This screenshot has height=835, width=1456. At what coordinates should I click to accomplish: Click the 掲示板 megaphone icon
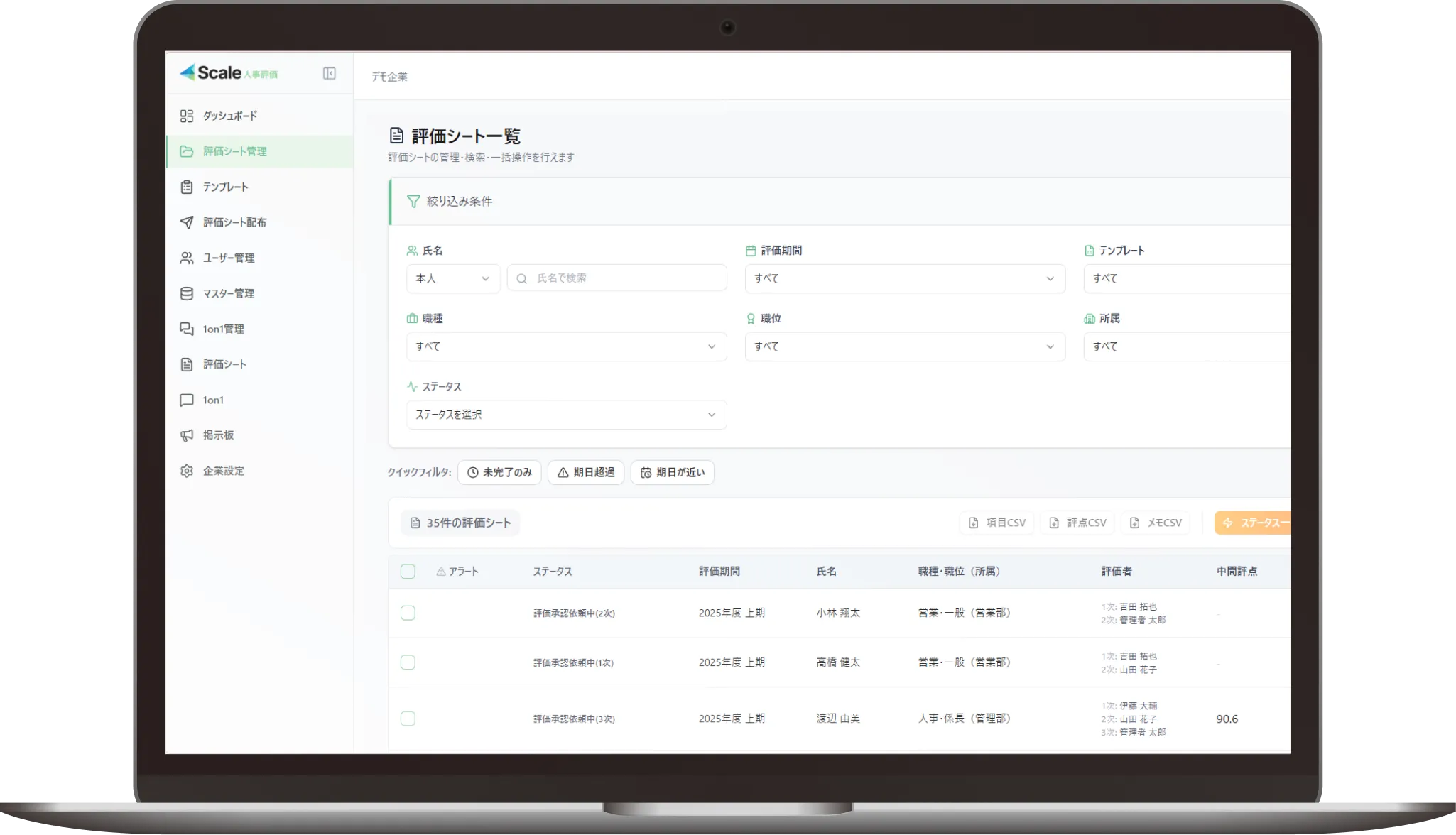click(187, 435)
